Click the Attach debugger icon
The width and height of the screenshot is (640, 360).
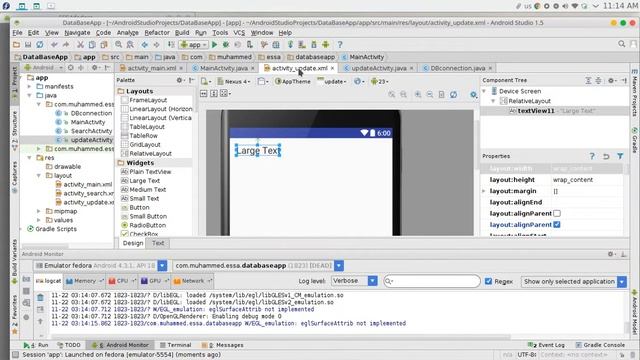click(249, 44)
